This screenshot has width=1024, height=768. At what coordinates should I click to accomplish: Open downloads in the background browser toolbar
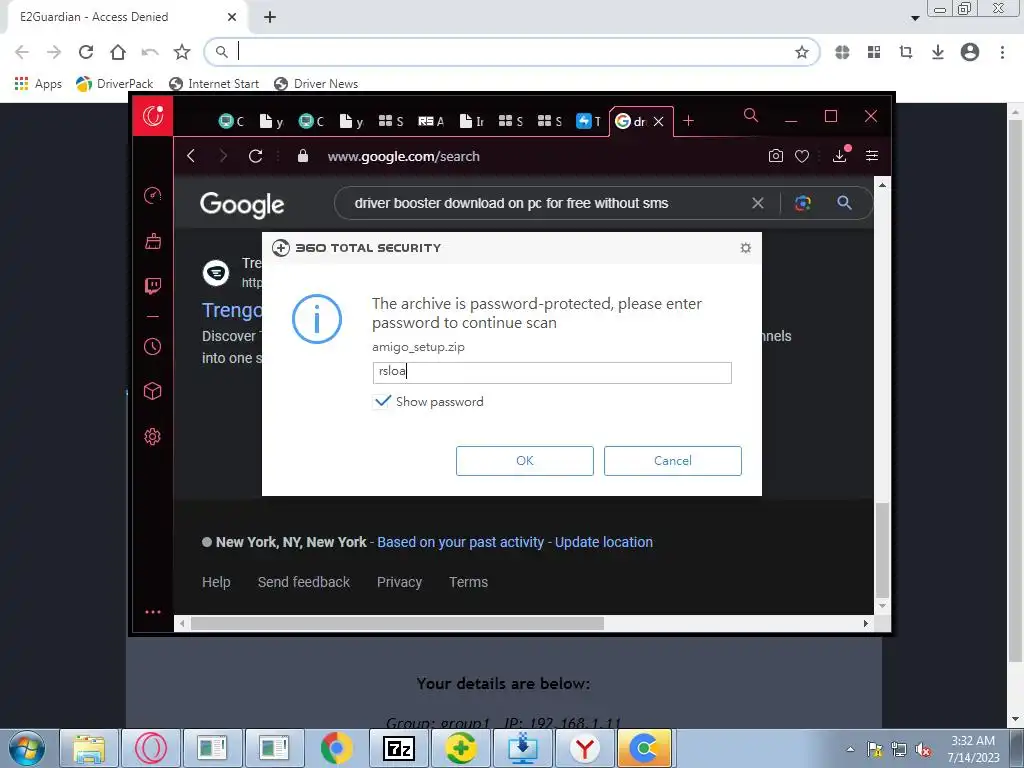pos(938,52)
